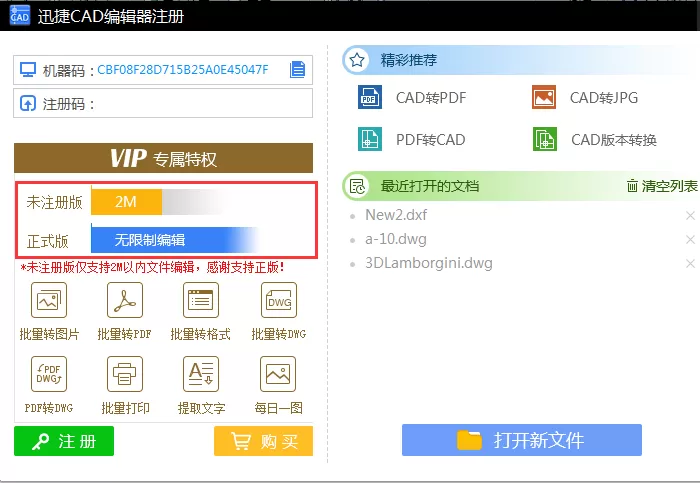Click the 注册码 input field
This screenshot has height=483, width=700.
pos(163,104)
